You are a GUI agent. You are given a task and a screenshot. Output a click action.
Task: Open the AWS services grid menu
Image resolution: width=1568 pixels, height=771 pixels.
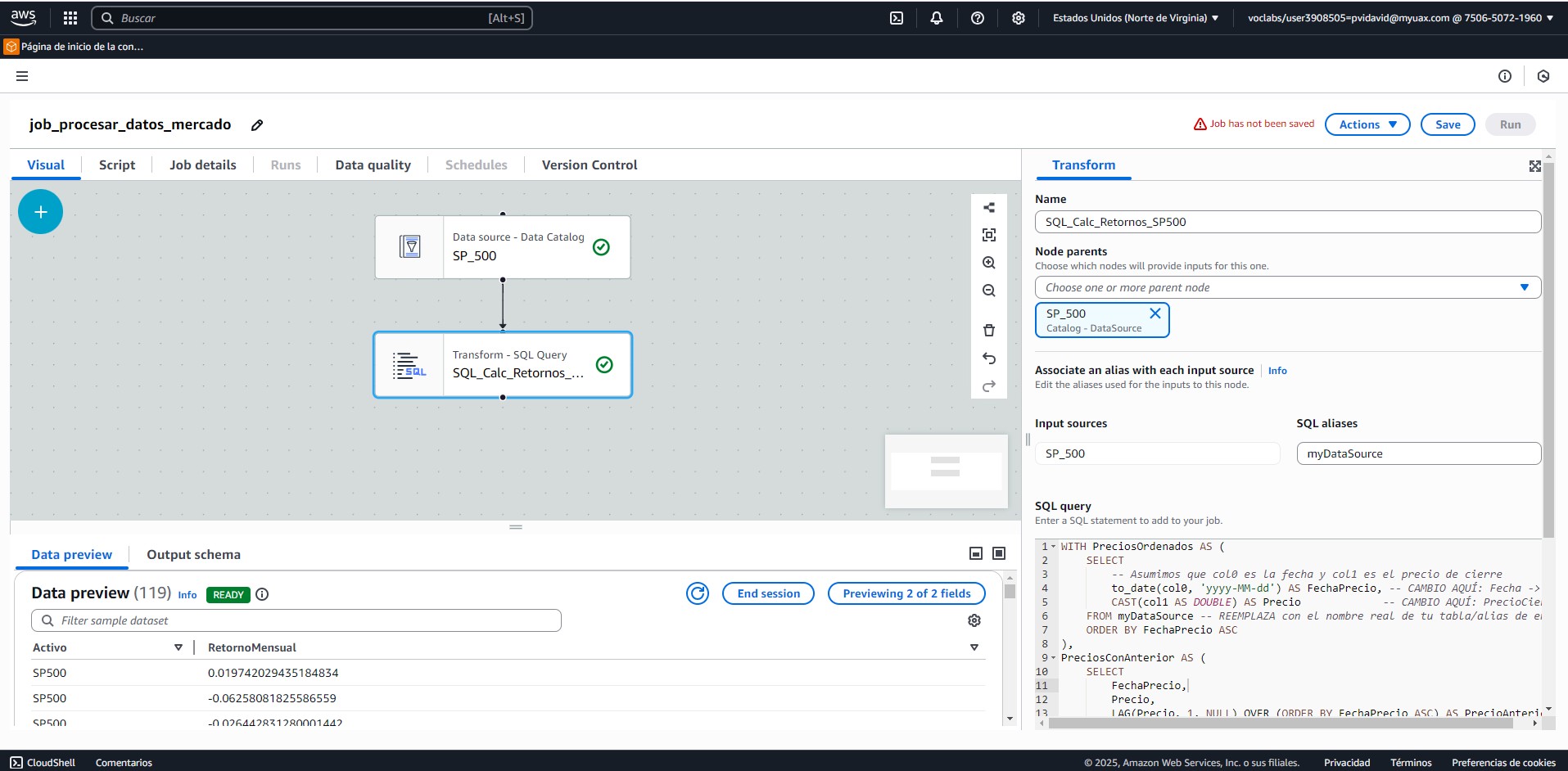(70, 18)
